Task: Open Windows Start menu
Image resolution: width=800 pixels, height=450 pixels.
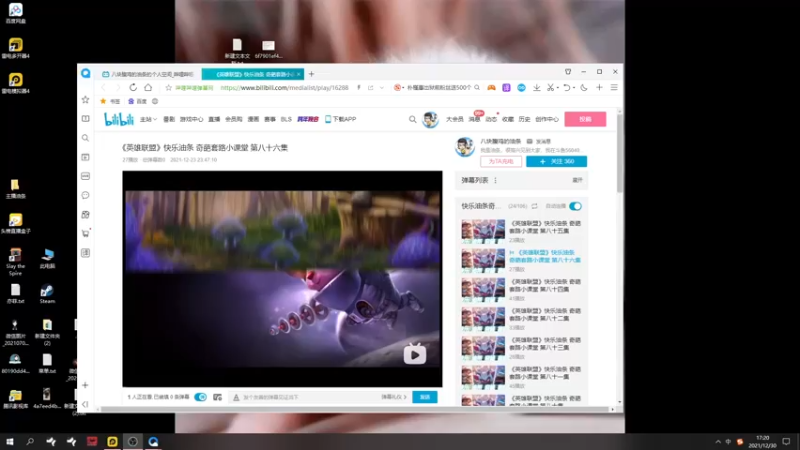Action: click(9, 441)
